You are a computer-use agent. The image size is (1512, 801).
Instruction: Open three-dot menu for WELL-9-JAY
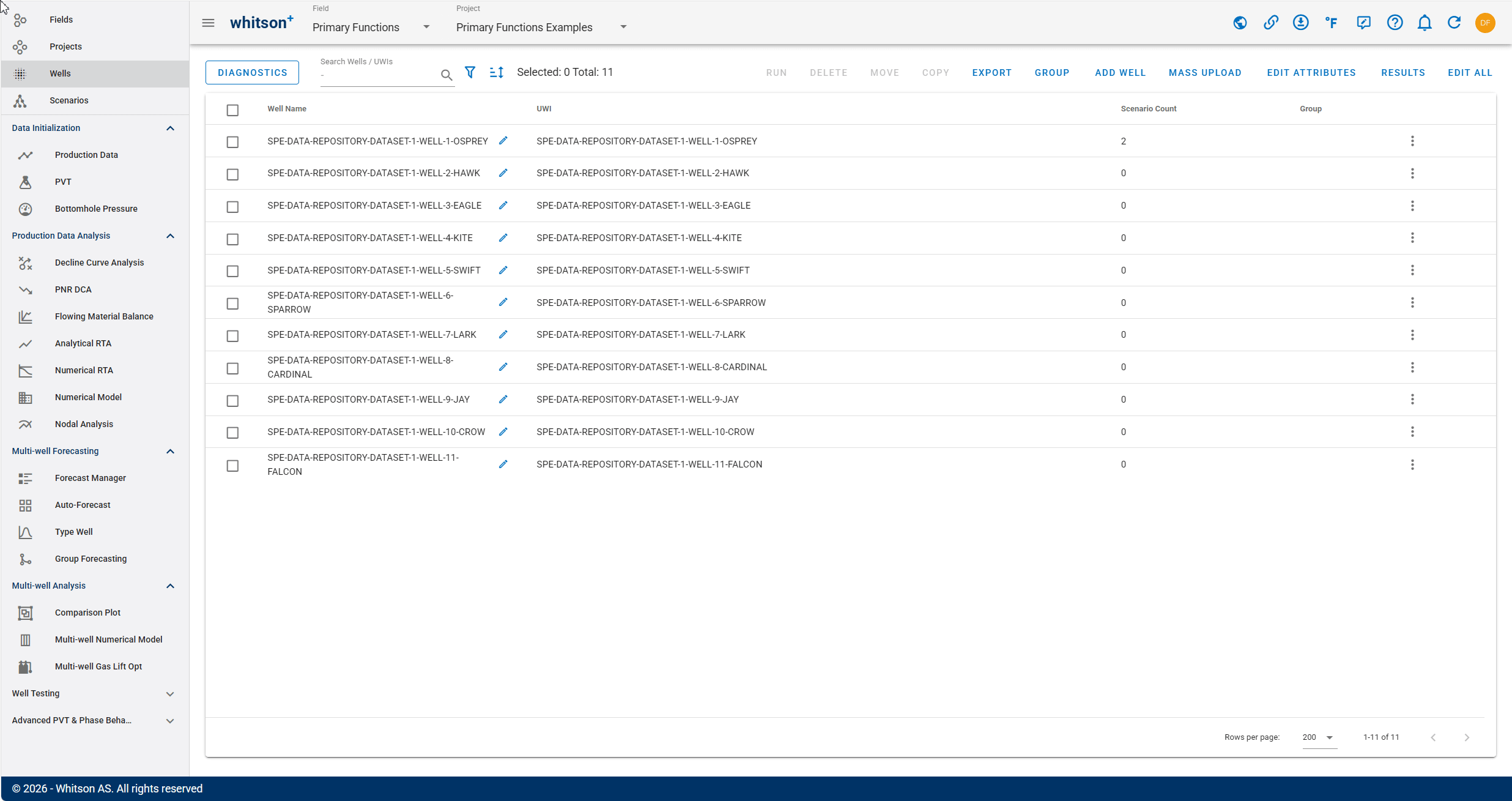coord(1412,400)
